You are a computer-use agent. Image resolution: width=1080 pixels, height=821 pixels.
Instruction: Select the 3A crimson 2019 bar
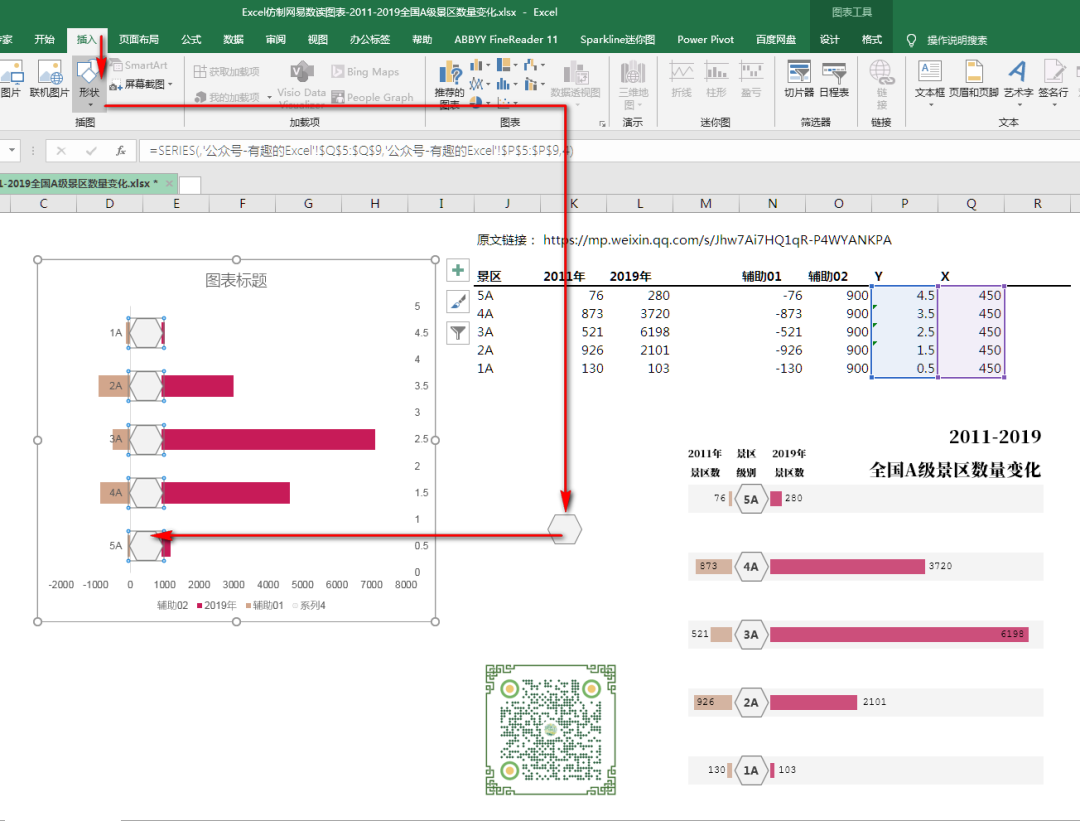[269, 439]
